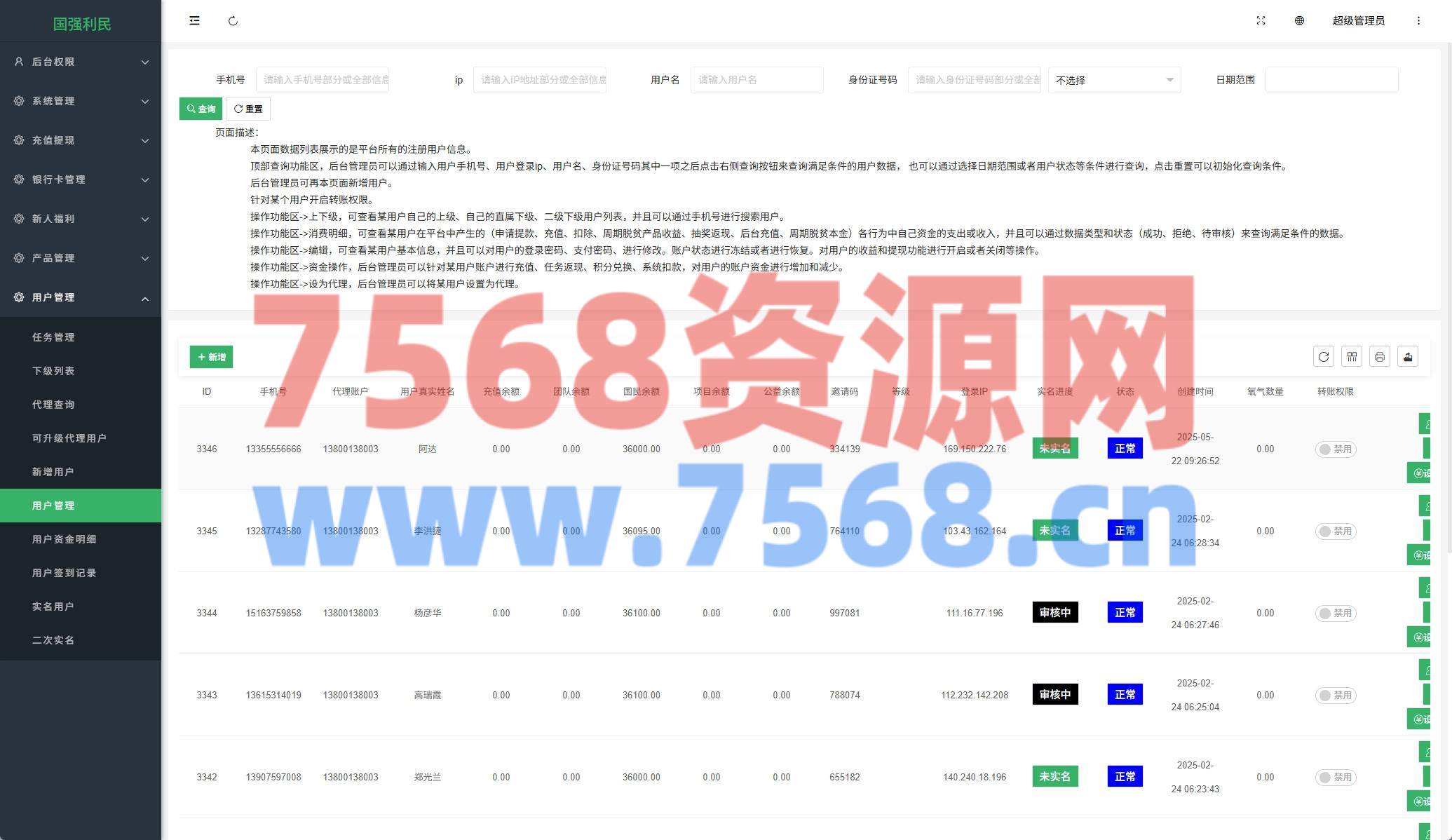Image resolution: width=1452 pixels, height=840 pixels.
Task: Toggle the 禁用 switch for user 3342
Action: coord(1335,778)
